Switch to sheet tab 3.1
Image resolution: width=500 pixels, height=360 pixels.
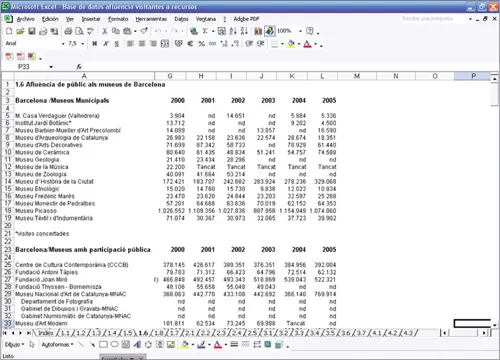point(268,333)
